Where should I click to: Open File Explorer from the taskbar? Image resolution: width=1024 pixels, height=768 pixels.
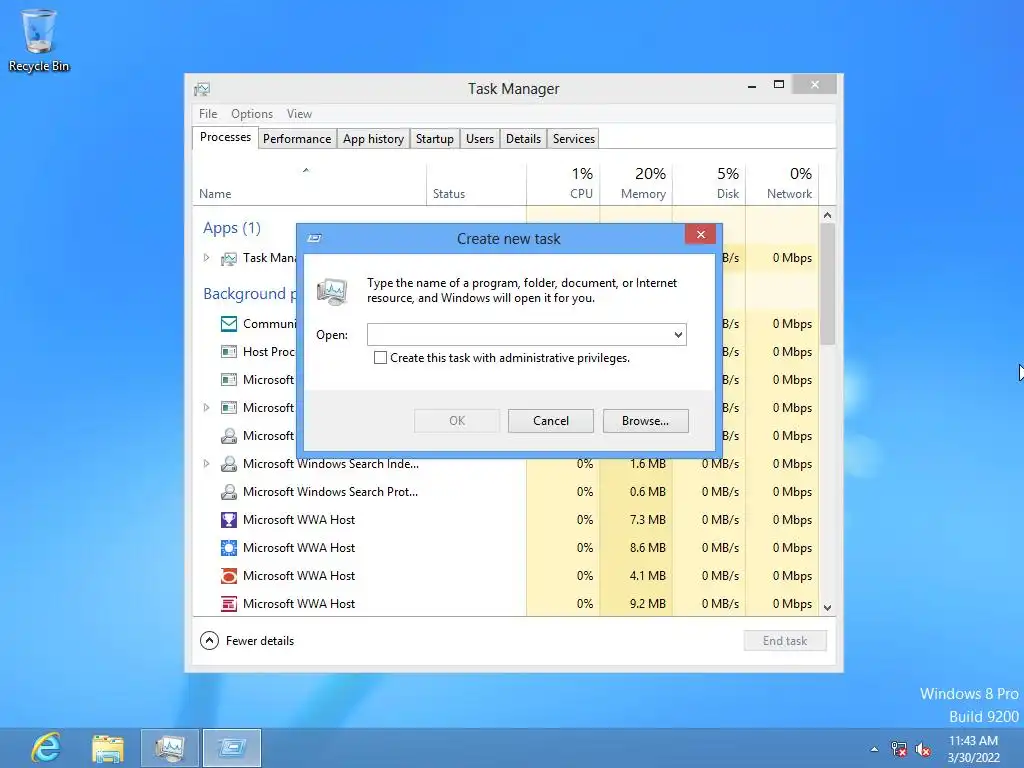[x=108, y=748]
